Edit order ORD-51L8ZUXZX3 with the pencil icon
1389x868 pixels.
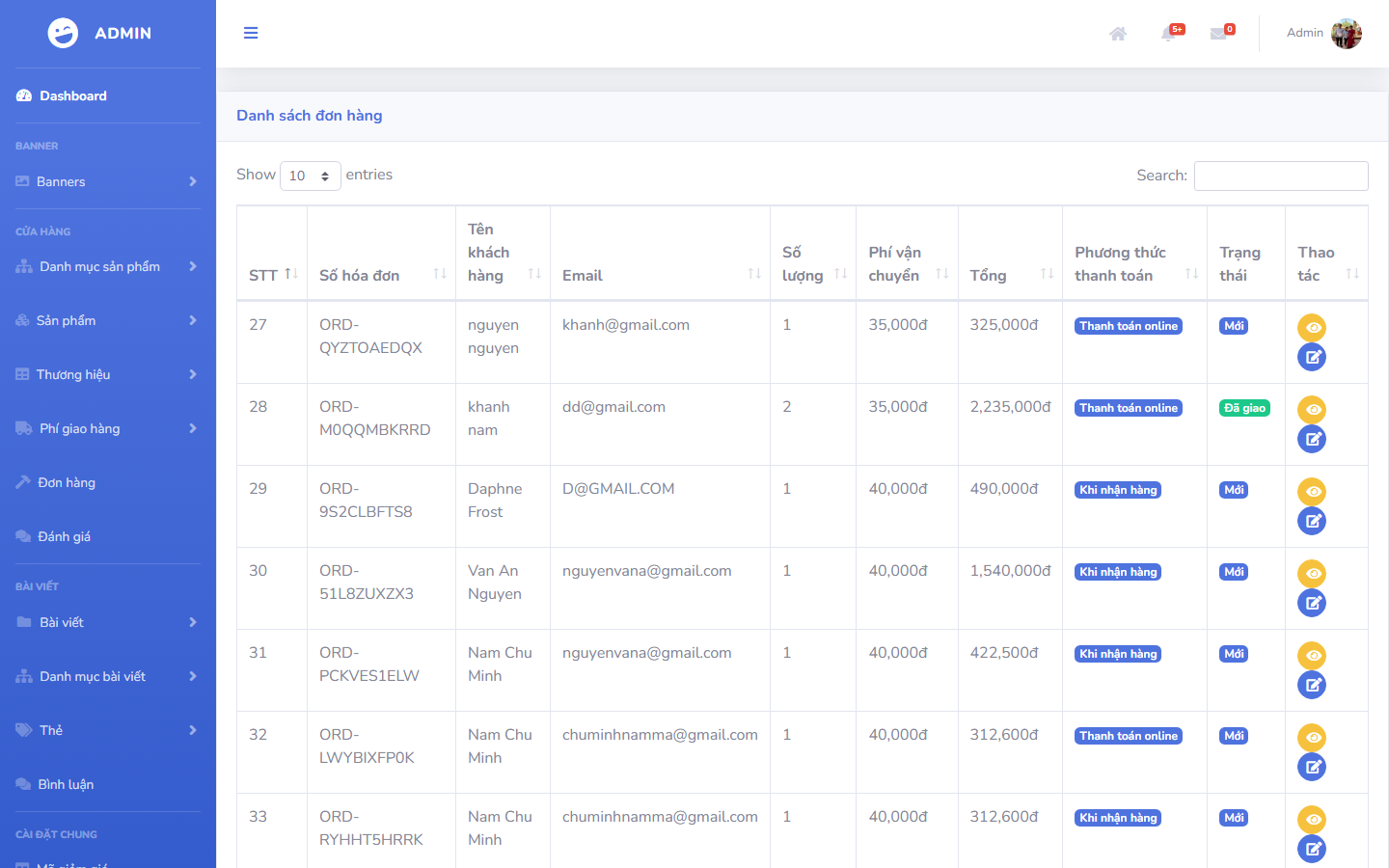coord(1312,603)
